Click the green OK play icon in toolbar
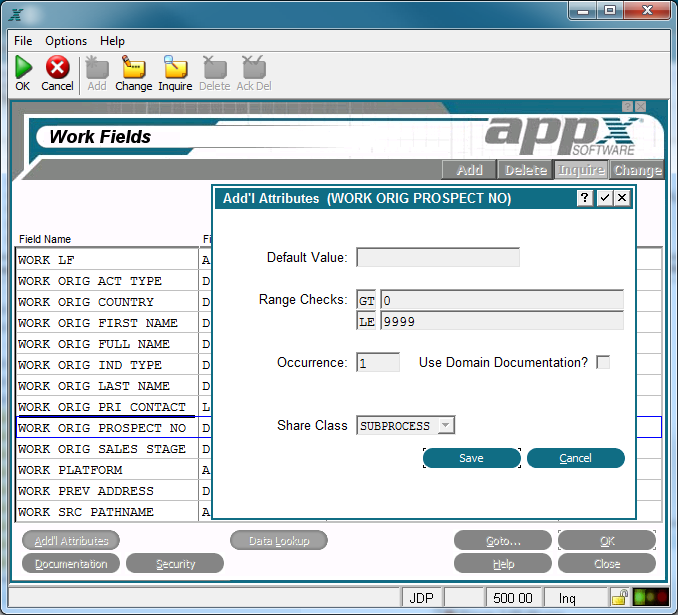The image size is (678, 615). tap(23, 67)
